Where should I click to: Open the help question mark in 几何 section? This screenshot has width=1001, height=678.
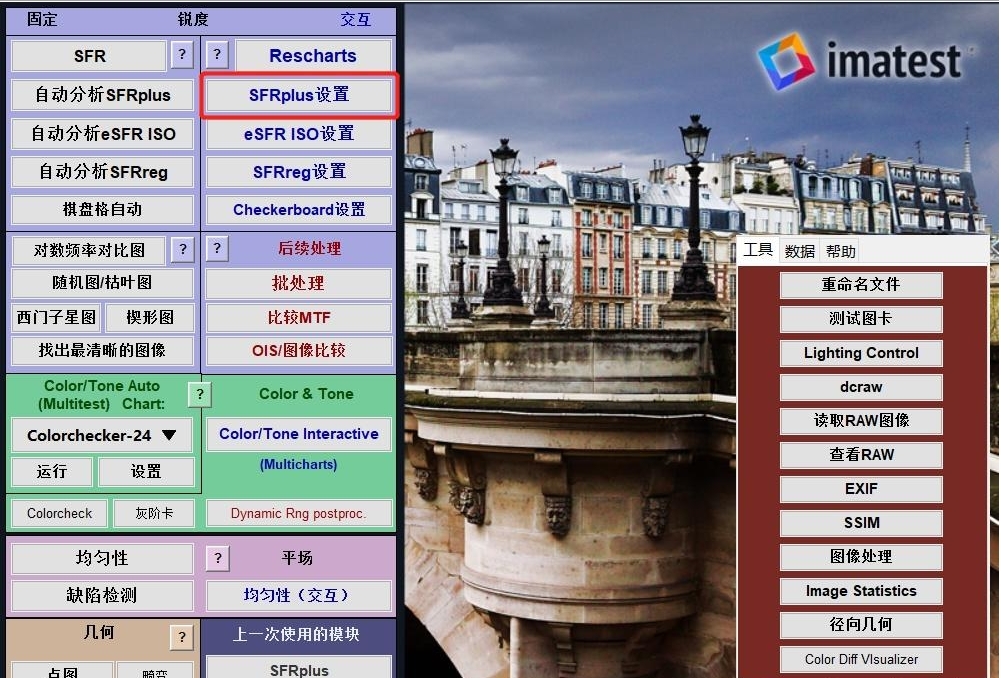[182, 637]
